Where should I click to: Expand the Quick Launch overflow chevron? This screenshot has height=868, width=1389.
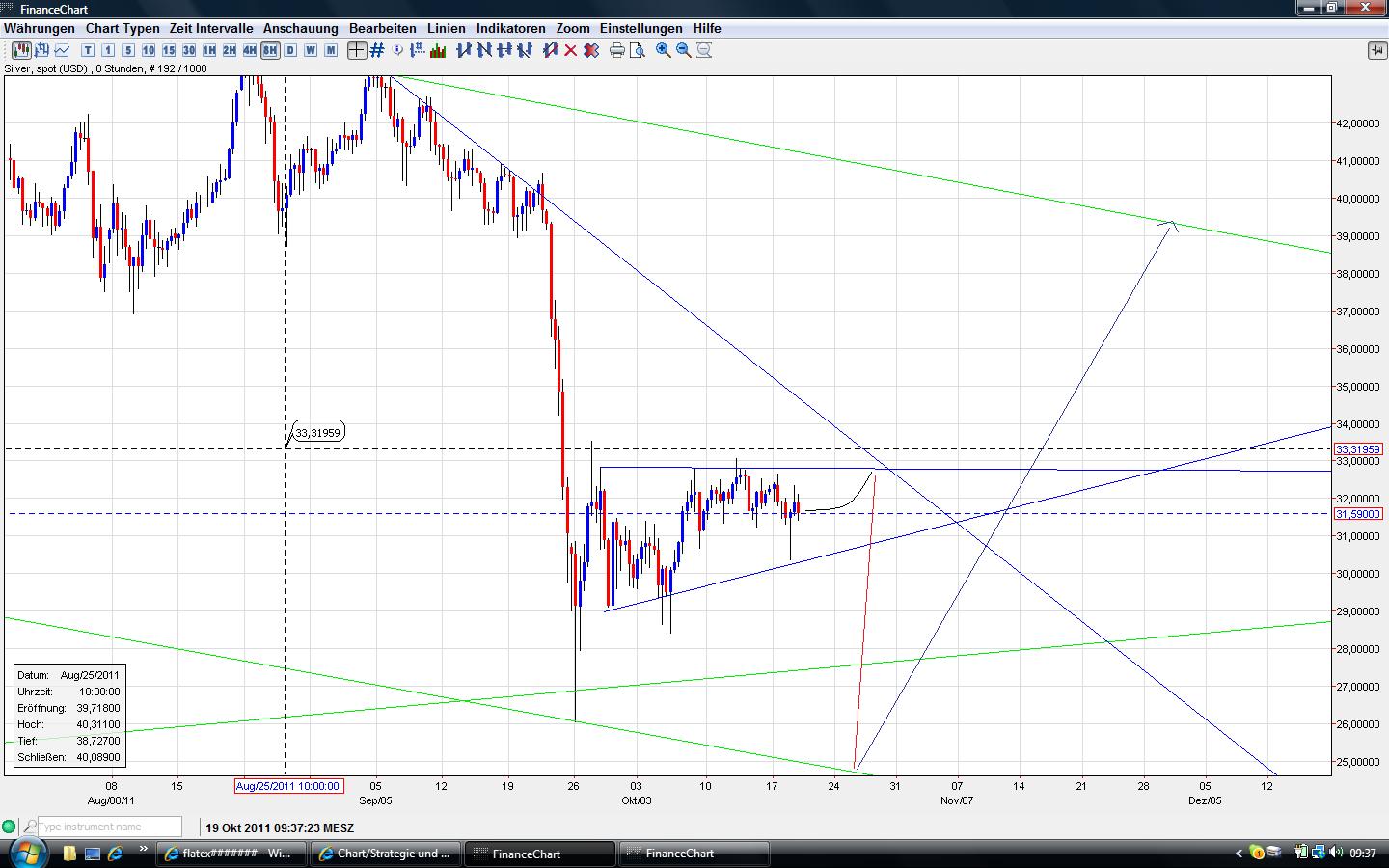pos(144,850)
